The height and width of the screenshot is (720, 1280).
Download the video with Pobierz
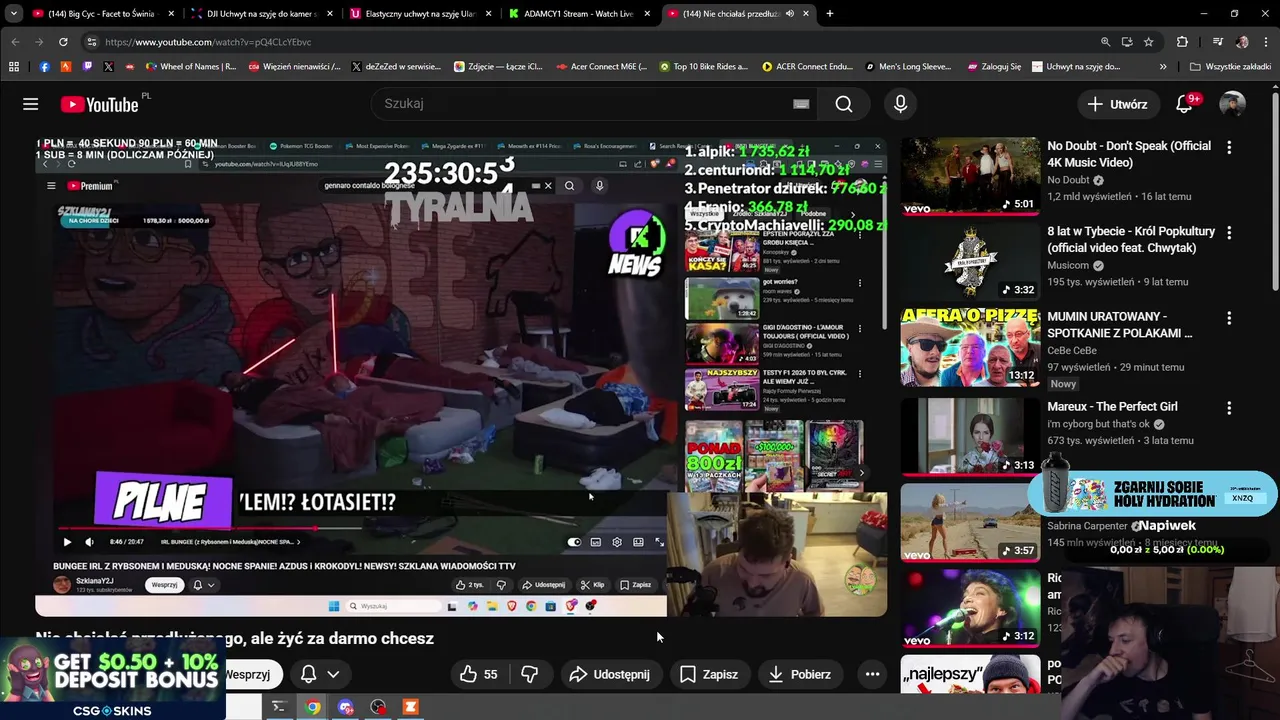799,674
